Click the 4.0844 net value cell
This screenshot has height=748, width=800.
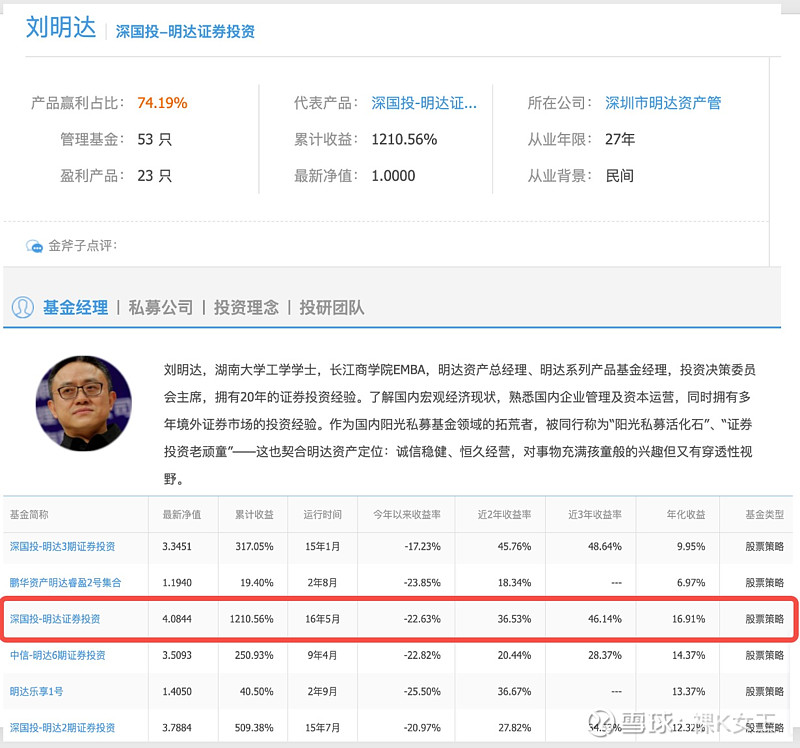(x=177, y=619)
